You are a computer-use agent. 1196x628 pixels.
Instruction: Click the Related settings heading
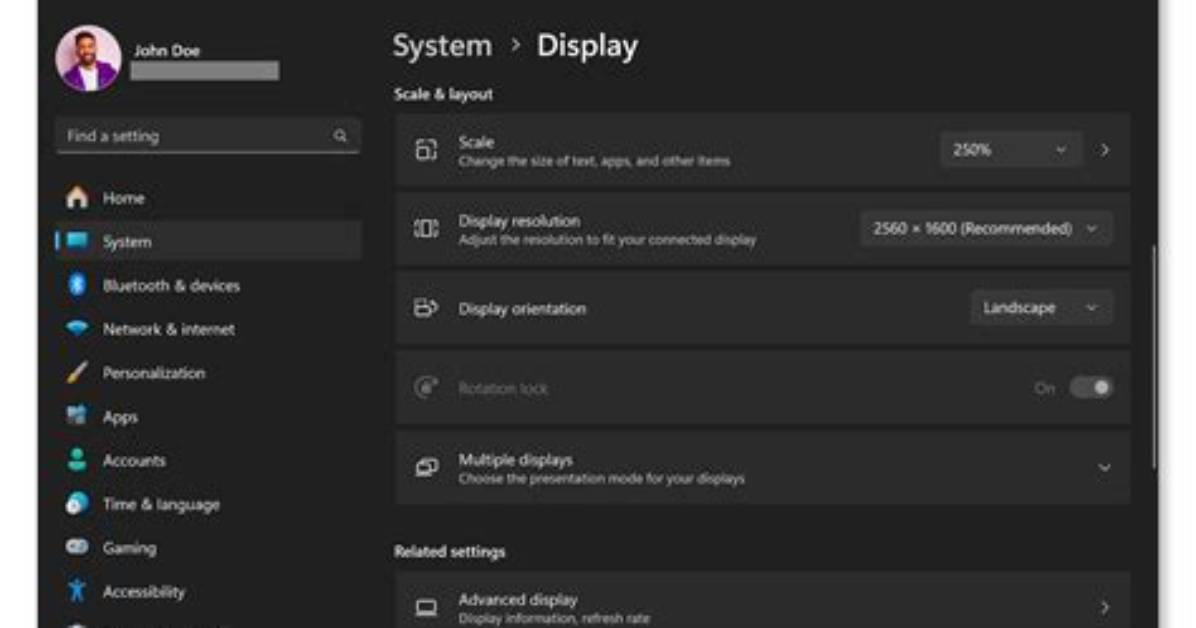(x=449, y=552)
